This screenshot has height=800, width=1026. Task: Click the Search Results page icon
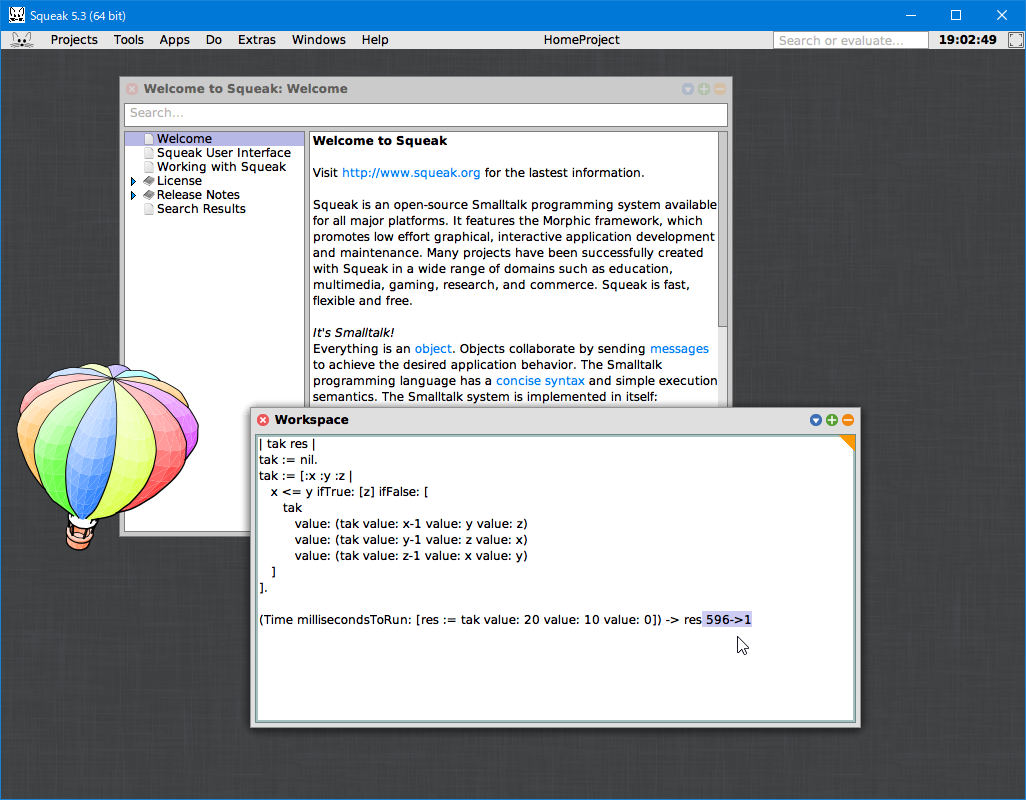149,209
